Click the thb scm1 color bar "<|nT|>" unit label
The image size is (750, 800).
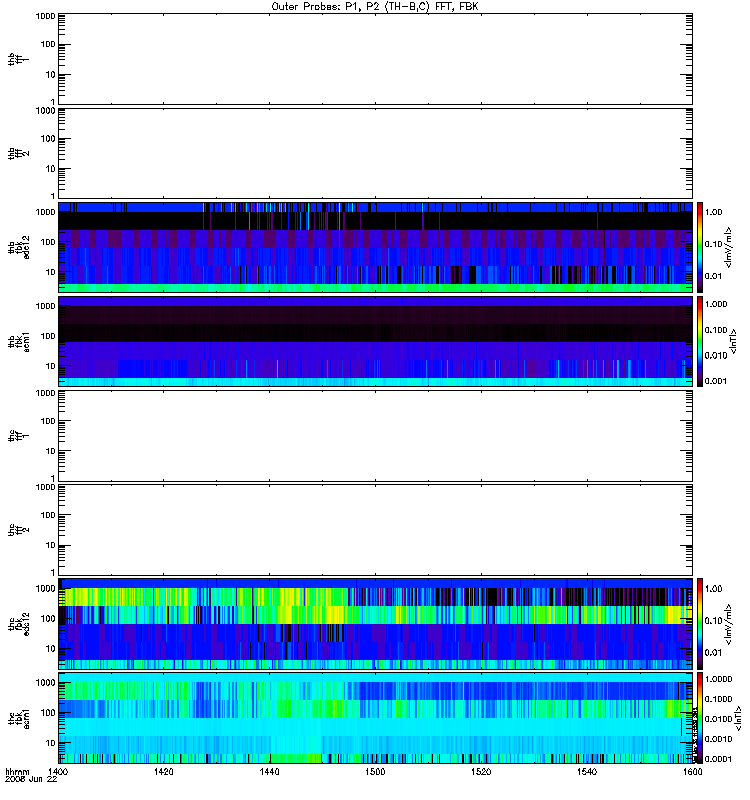tap(734, 341)
